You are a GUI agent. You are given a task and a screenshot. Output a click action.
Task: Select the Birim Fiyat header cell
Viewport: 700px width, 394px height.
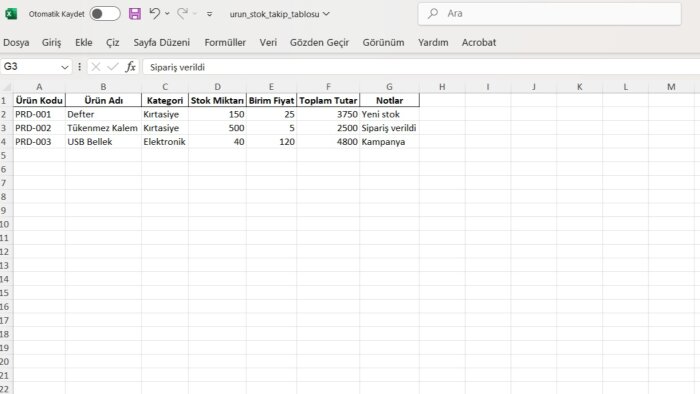pos(271,100)
